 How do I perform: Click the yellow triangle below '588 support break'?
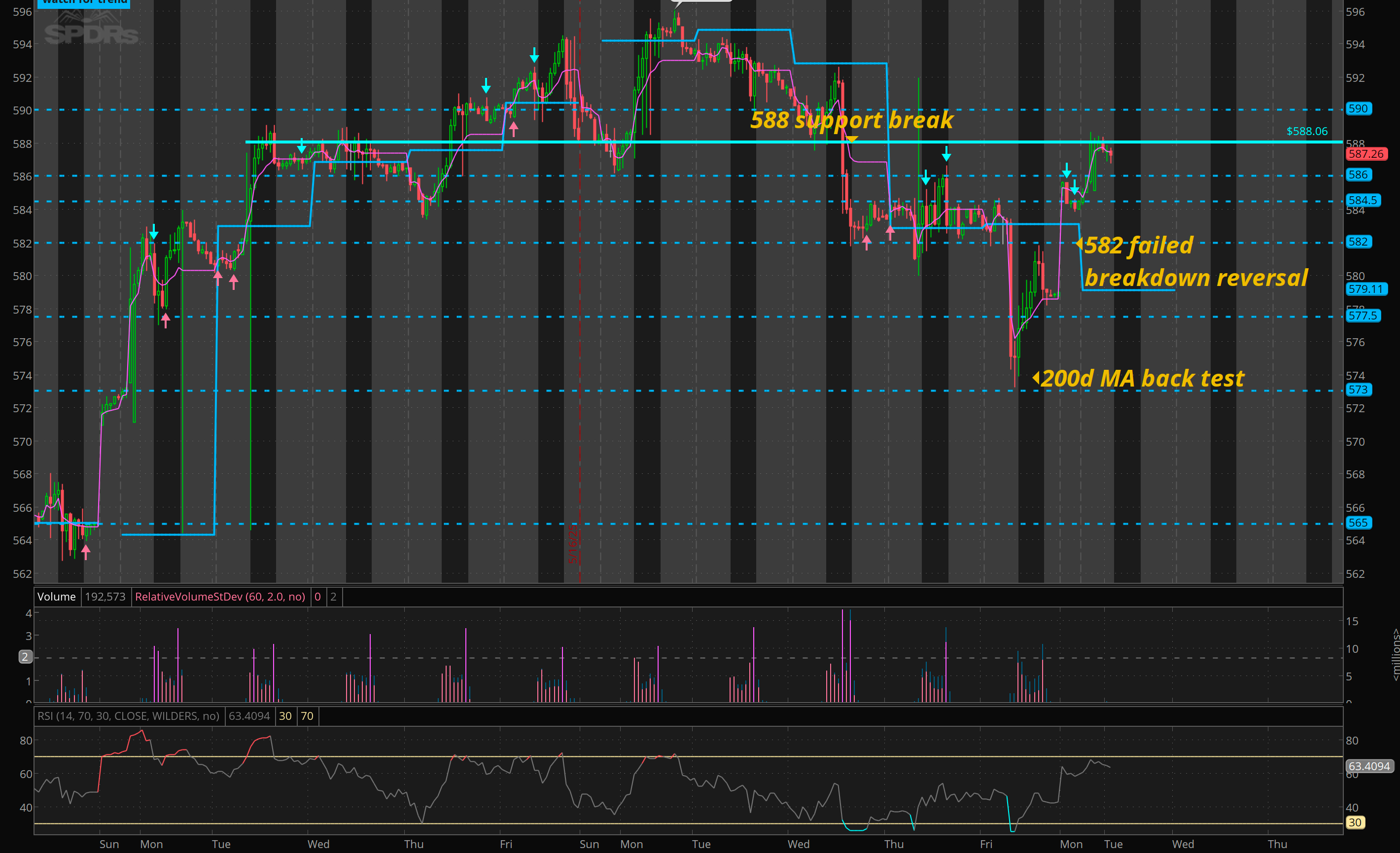(851, 139)
